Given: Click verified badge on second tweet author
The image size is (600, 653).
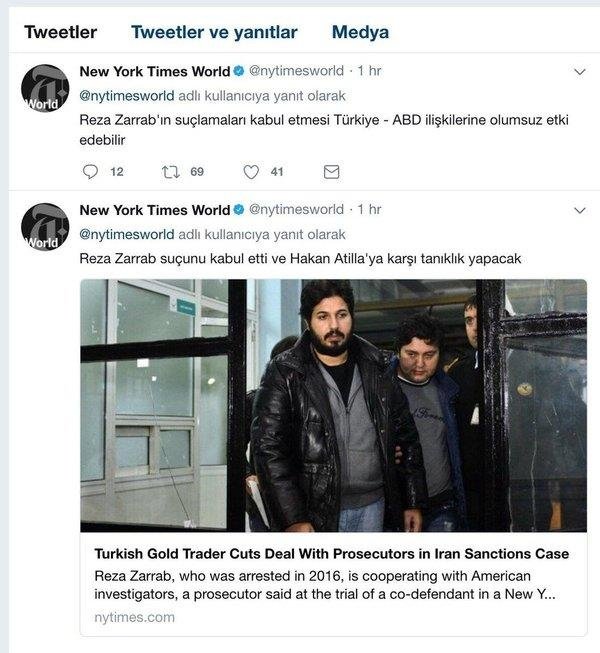Looking at the screenshot, I should click(x=239, y=210).
